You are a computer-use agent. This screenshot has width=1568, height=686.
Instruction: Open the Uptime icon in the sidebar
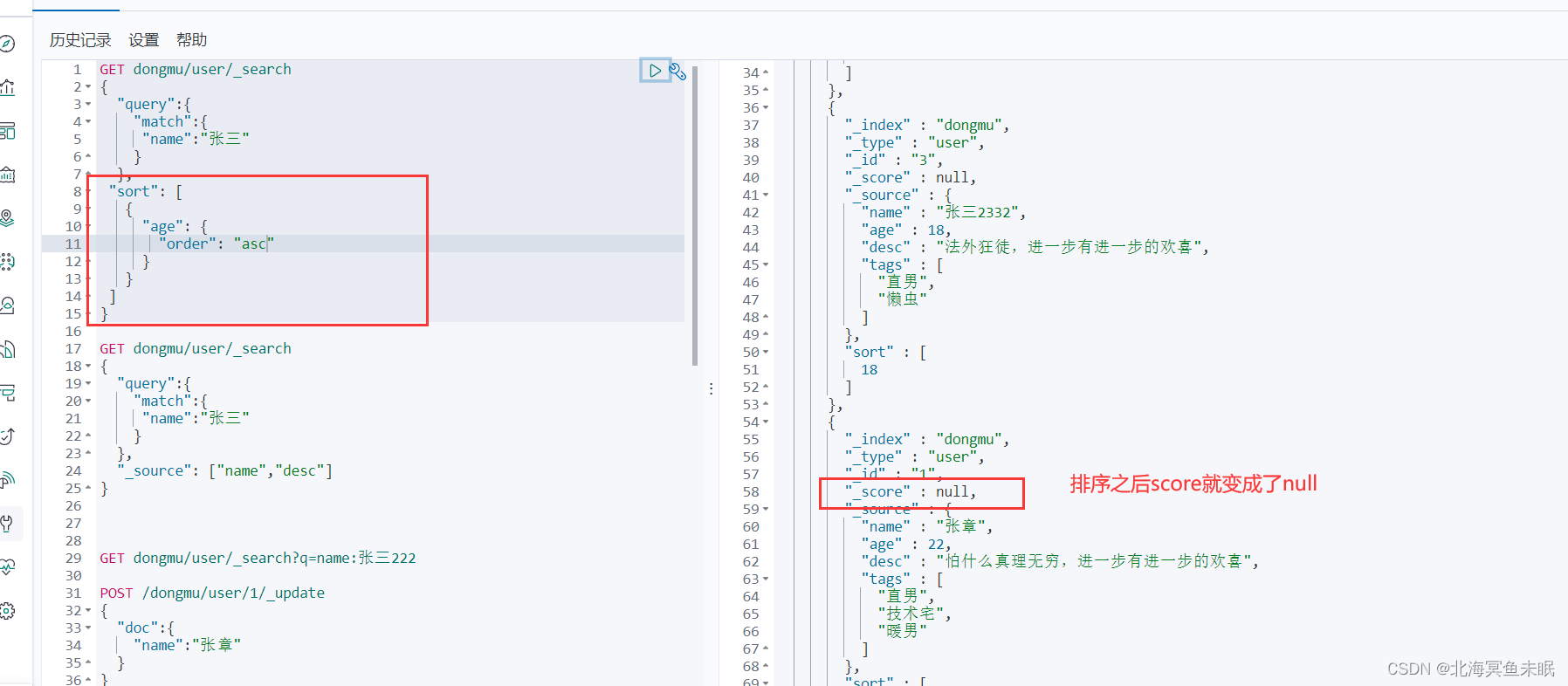7,436
